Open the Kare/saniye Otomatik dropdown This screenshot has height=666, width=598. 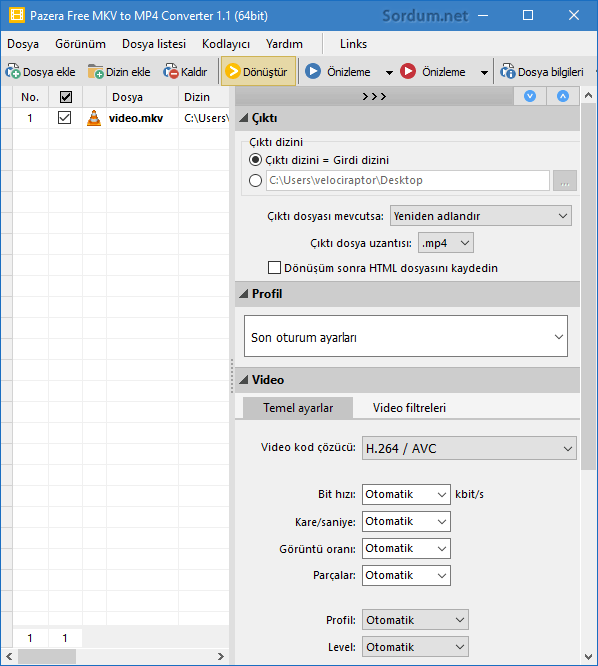[x=406, y=522]
